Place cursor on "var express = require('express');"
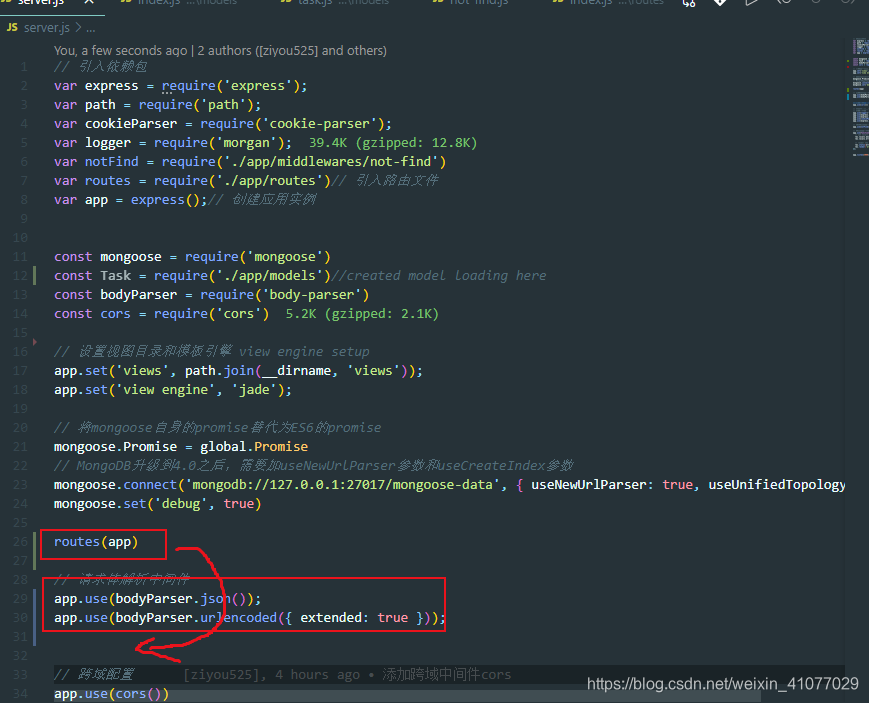 pyautogui.click(x=180, y=86)
